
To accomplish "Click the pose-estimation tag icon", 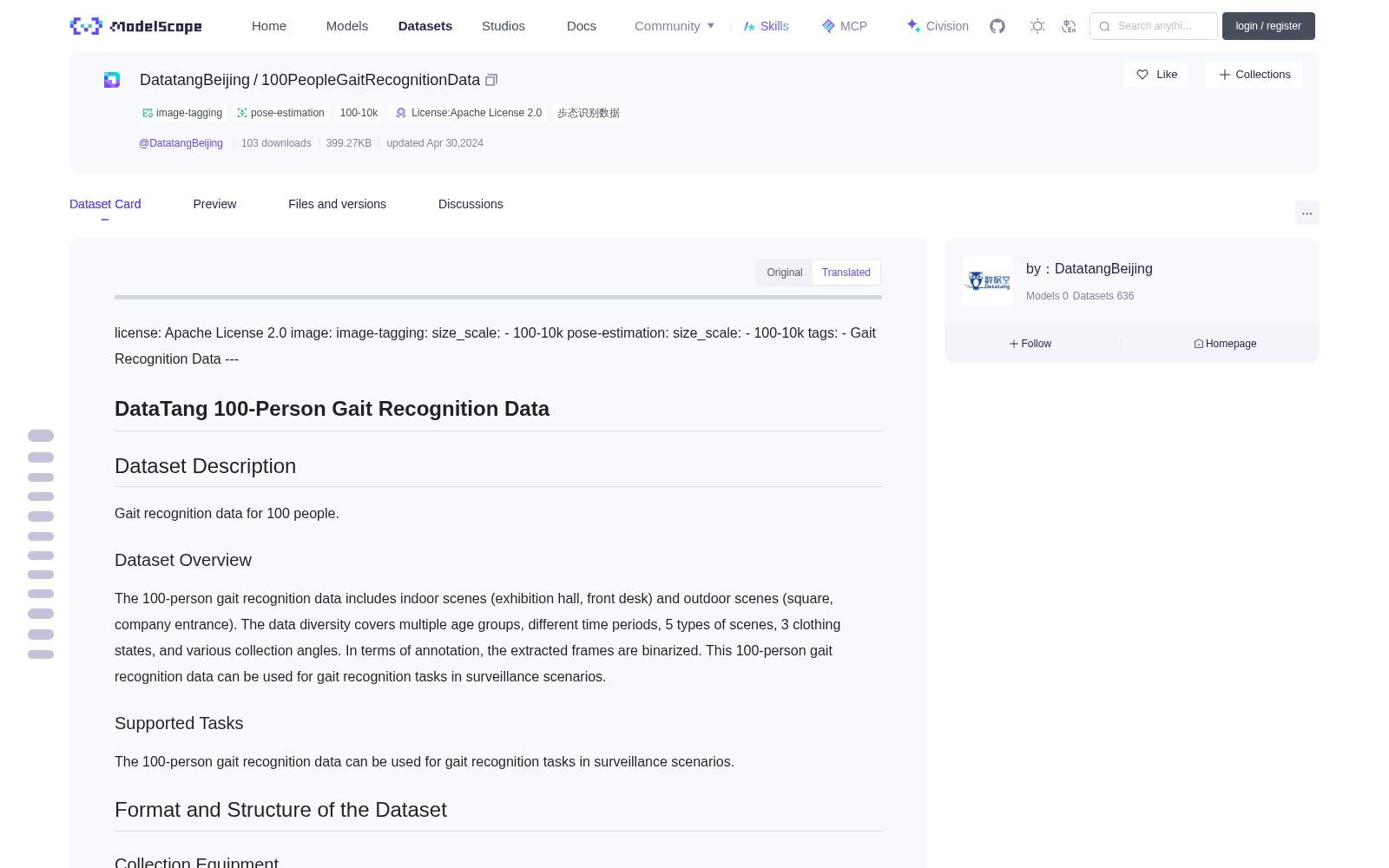I will [242, 113].
